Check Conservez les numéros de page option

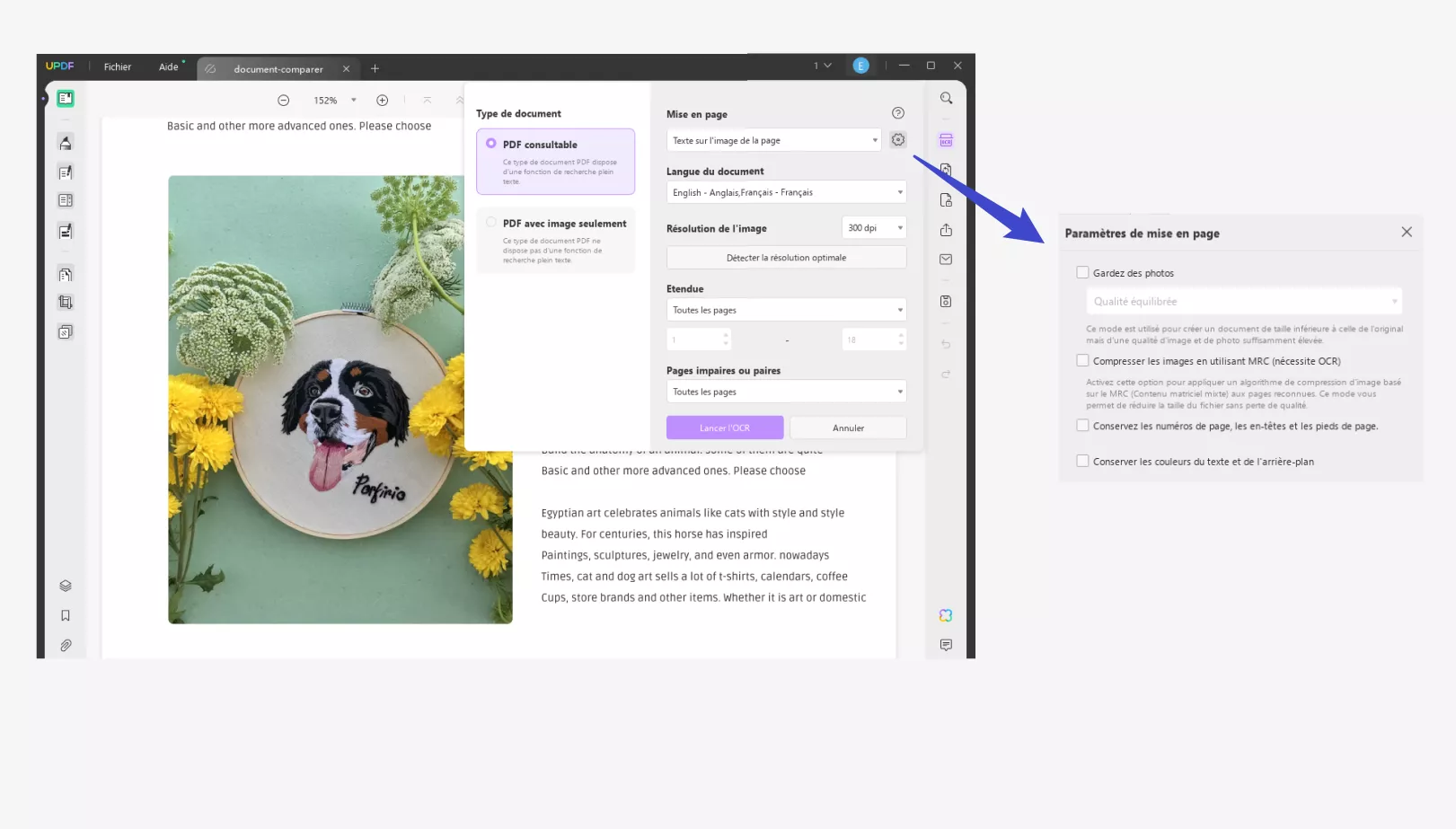click(1083, 426)
